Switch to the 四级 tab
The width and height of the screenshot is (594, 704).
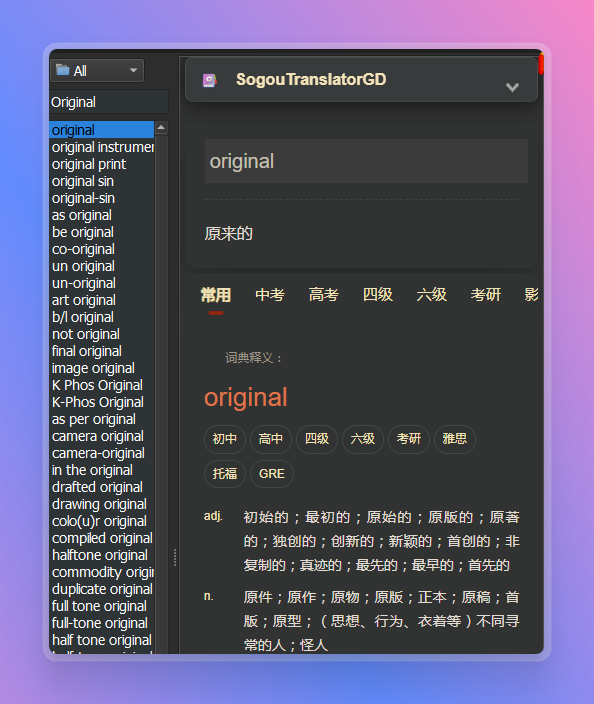[378, 295]
